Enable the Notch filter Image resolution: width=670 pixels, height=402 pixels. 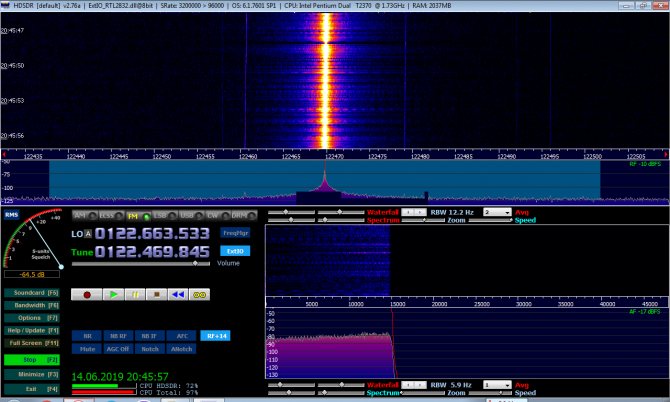pyautogui.click(x=150, y=349)
